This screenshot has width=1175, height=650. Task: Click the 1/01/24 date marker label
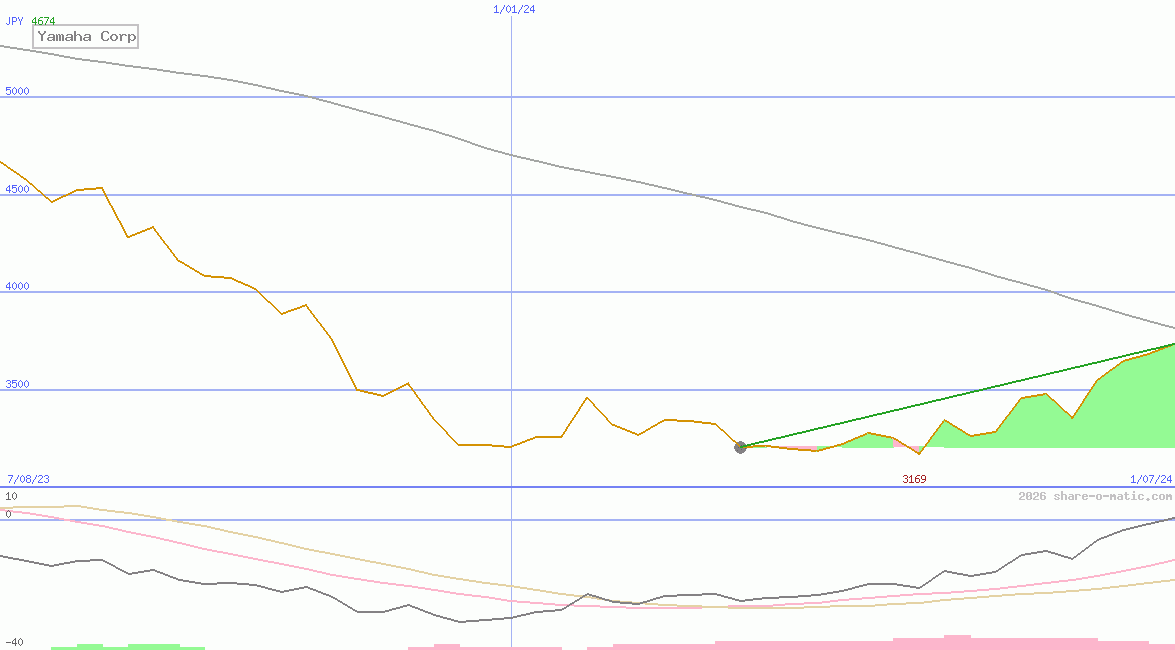[x=514, y=9]
